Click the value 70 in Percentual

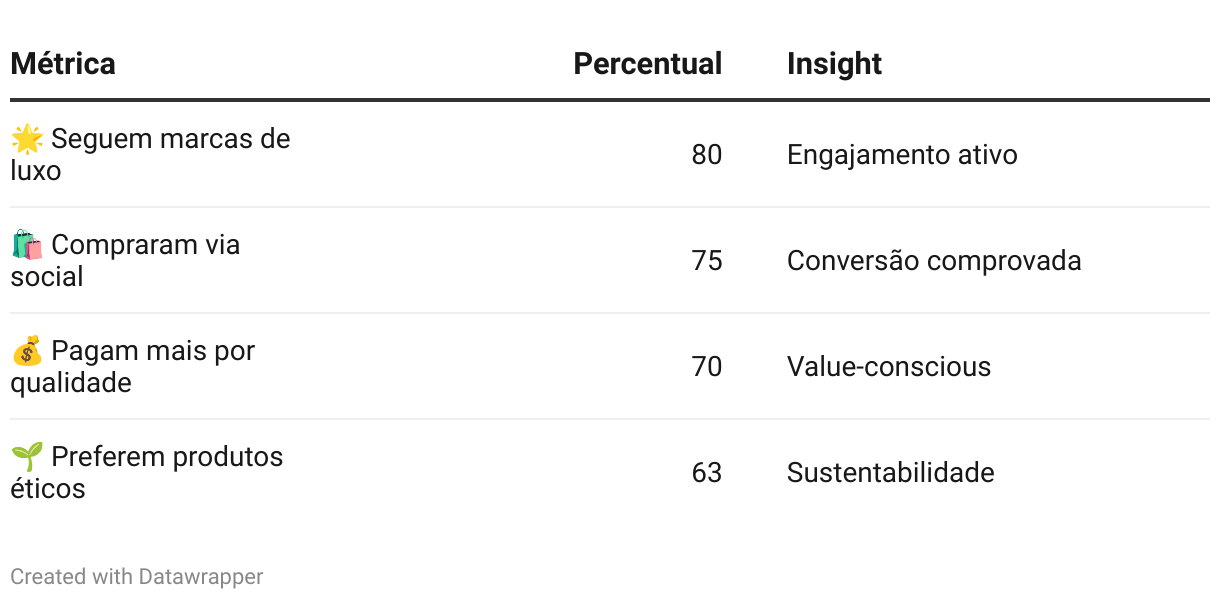coord(706,367)
